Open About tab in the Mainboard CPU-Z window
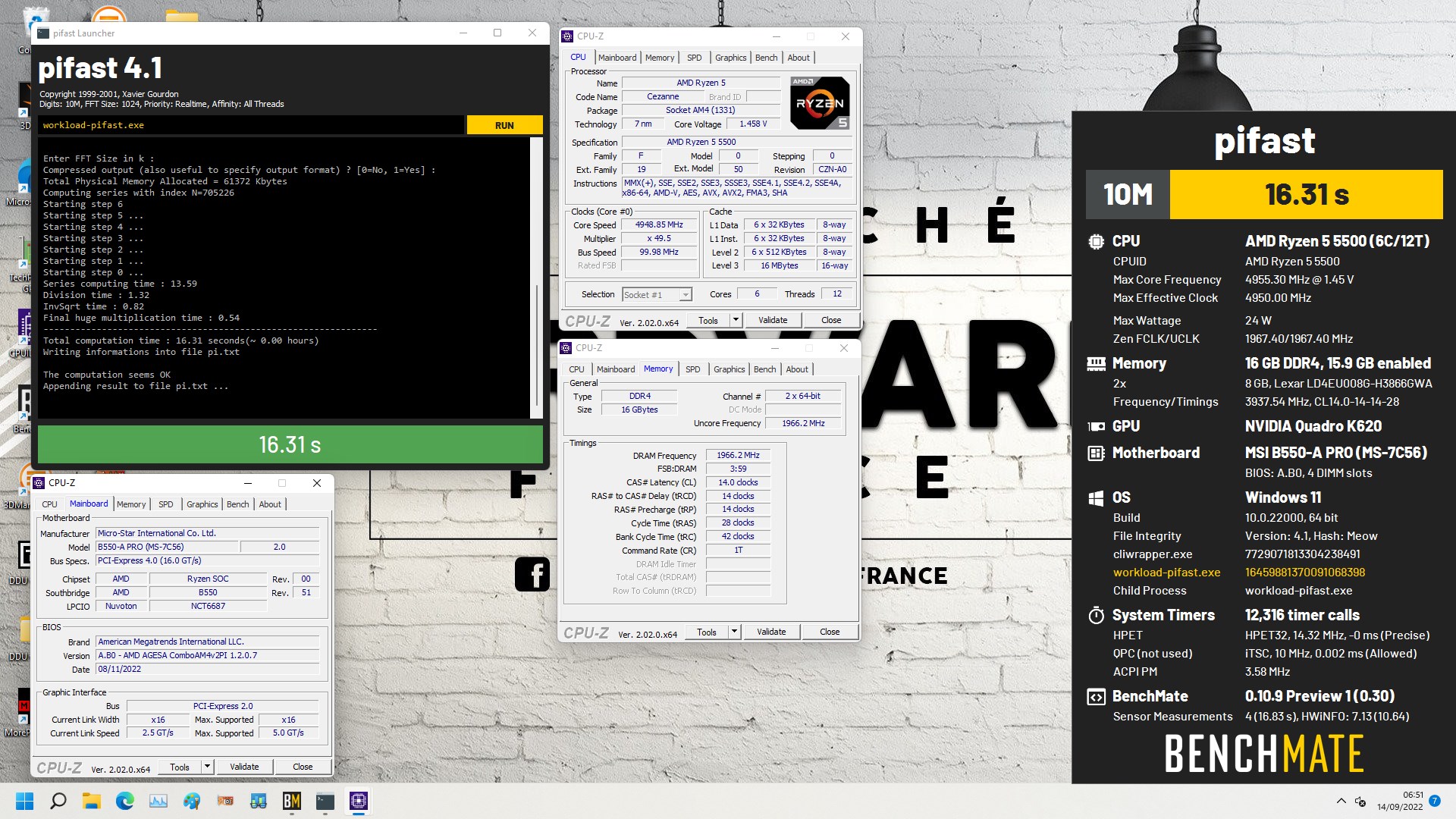Screen dimensions: 1456x819 pyautogui.click(x=270, y=504)
